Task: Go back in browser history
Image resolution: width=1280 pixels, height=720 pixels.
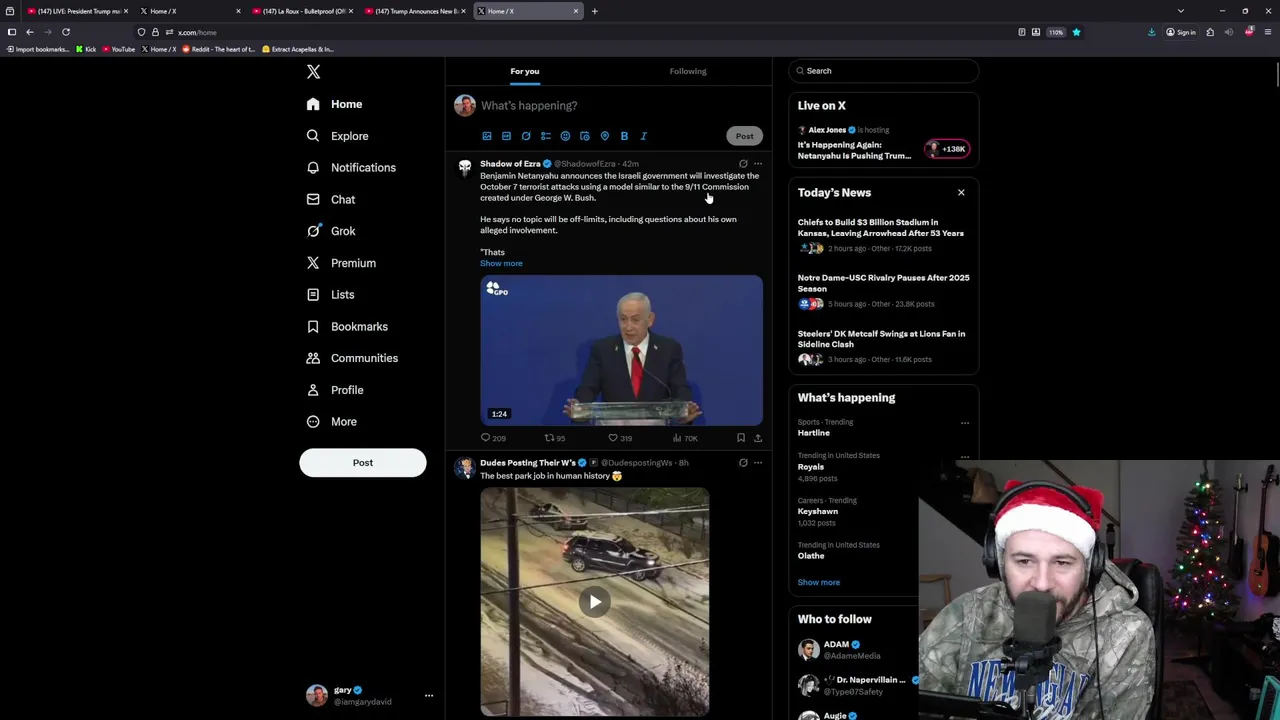Action: [30, 32]
